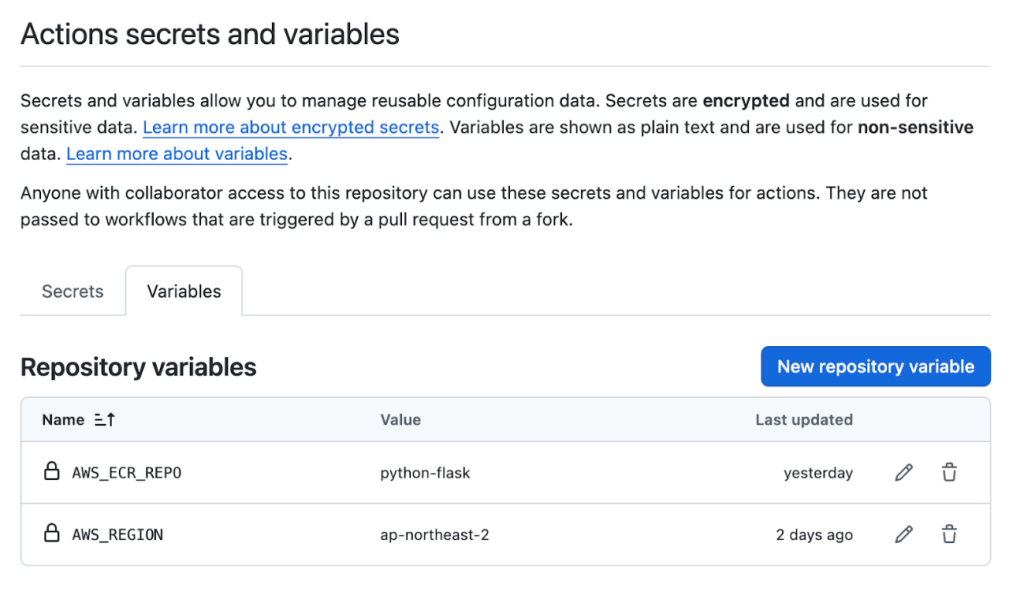The width and height of the screenshot is (1024, 595).
Task: Click the pencil icon for AWS_REGION
Action: pyautogui.click(x=903, y=535)
